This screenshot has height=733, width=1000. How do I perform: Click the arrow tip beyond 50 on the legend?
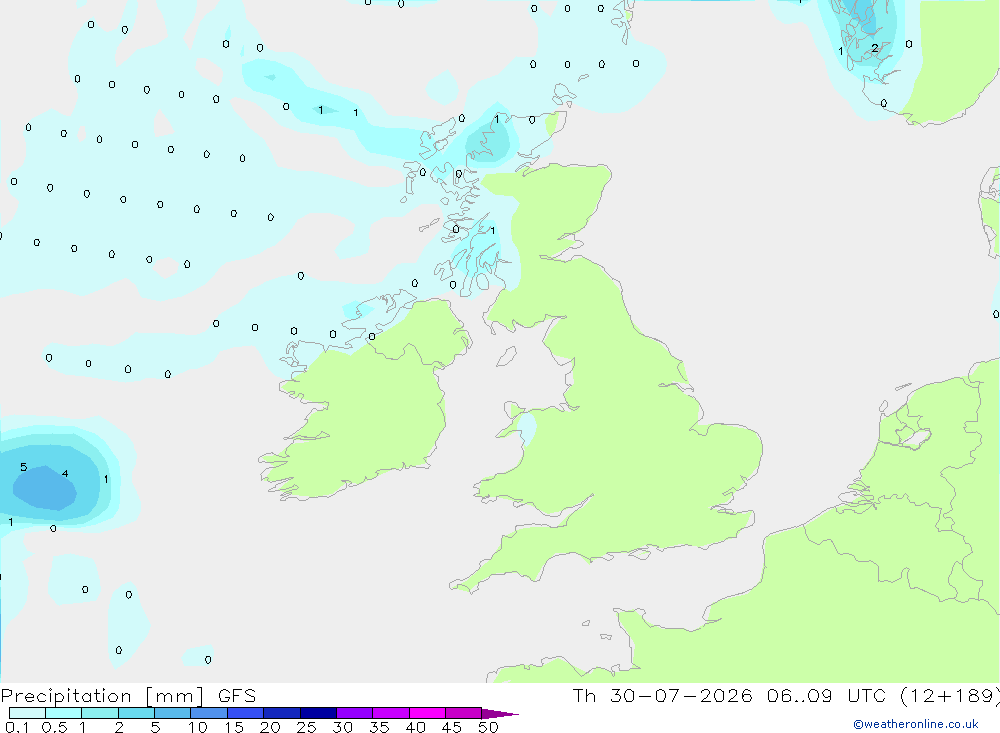click(501, 714)
